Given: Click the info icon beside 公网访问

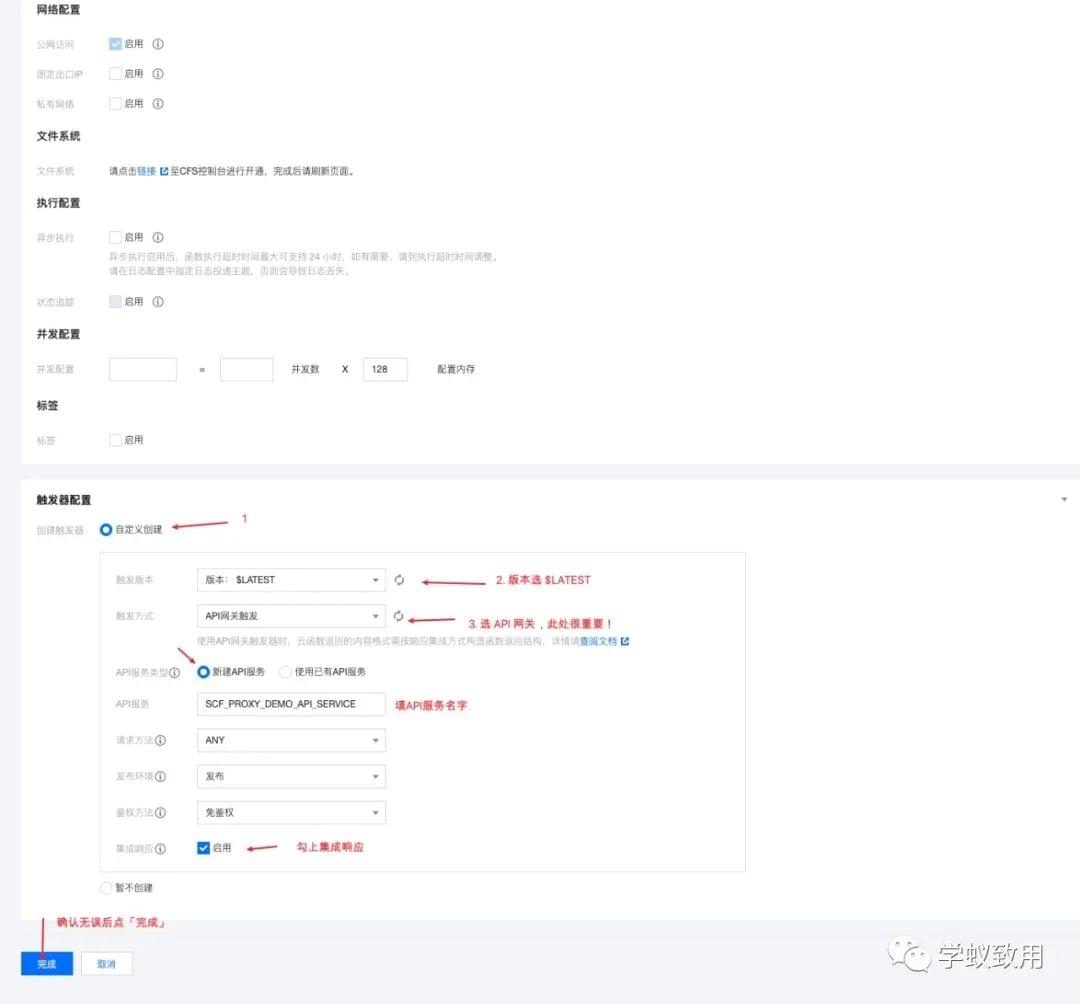Looking at the screenshot, I should click(x=158, y=44).
